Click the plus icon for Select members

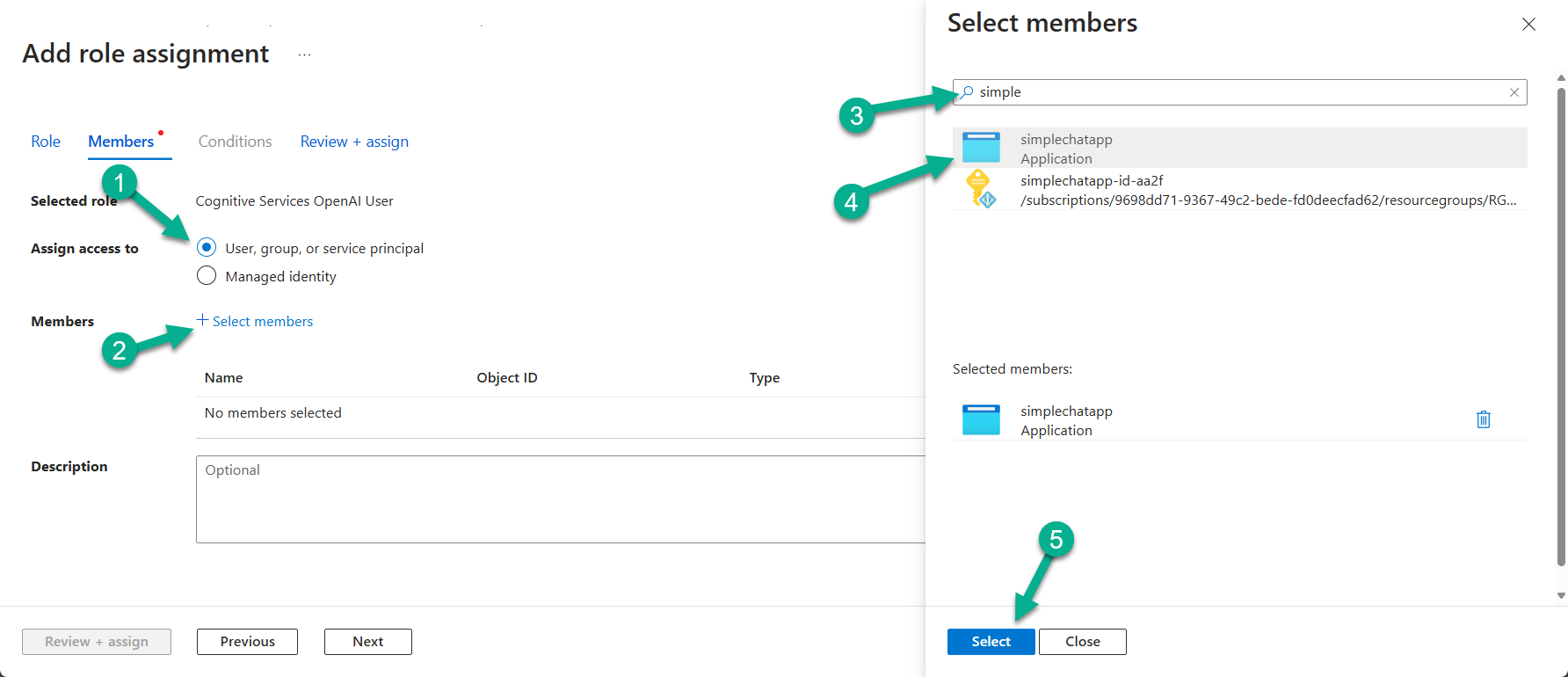click(x=202, y=320)
